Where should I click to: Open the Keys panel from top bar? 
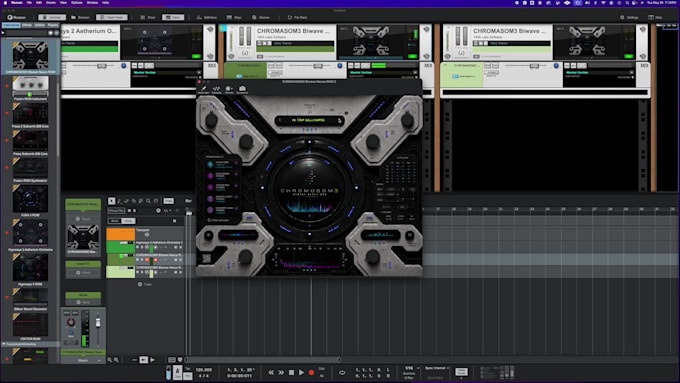pos(234,17)
